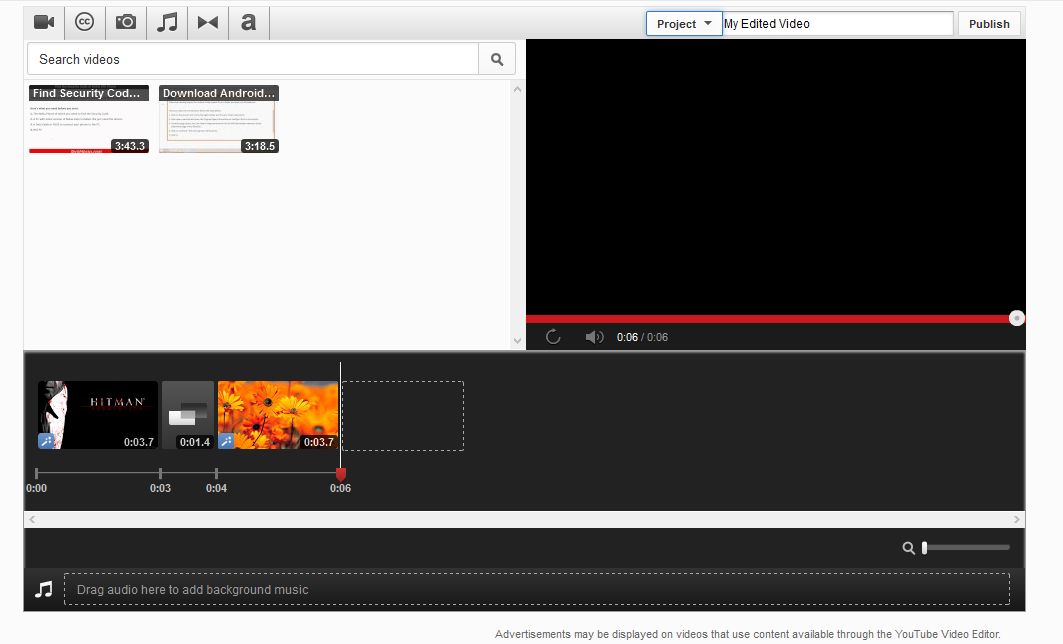Screen dimensions: 1063x644
Task: Open effects wand on flowers clip
Action: pos(226,441)
